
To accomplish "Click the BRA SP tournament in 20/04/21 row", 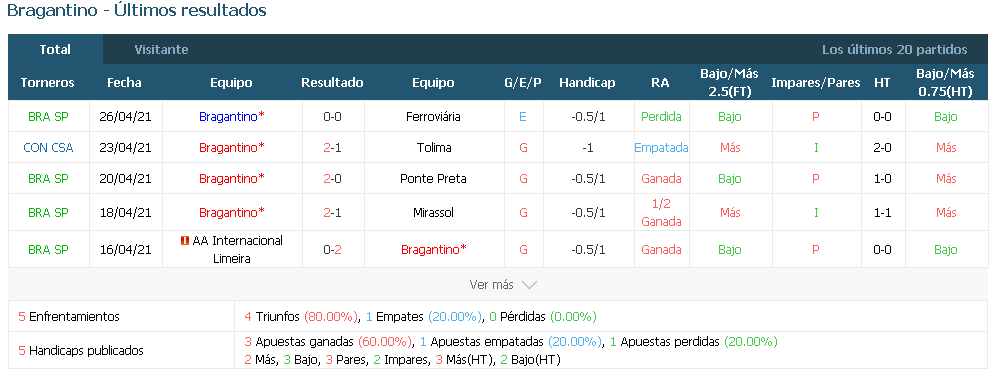I will coord(48,178).
